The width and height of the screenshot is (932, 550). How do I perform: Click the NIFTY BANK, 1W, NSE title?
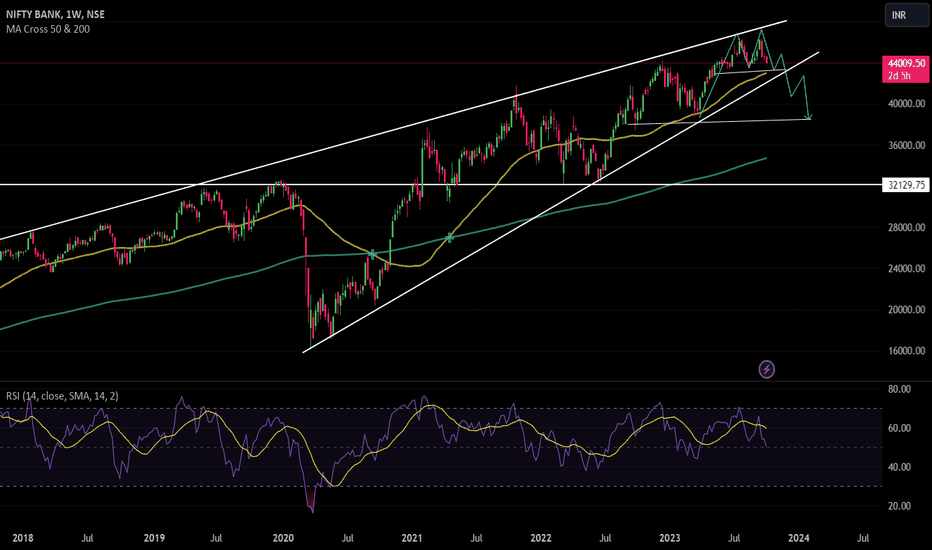pos(55,14)
